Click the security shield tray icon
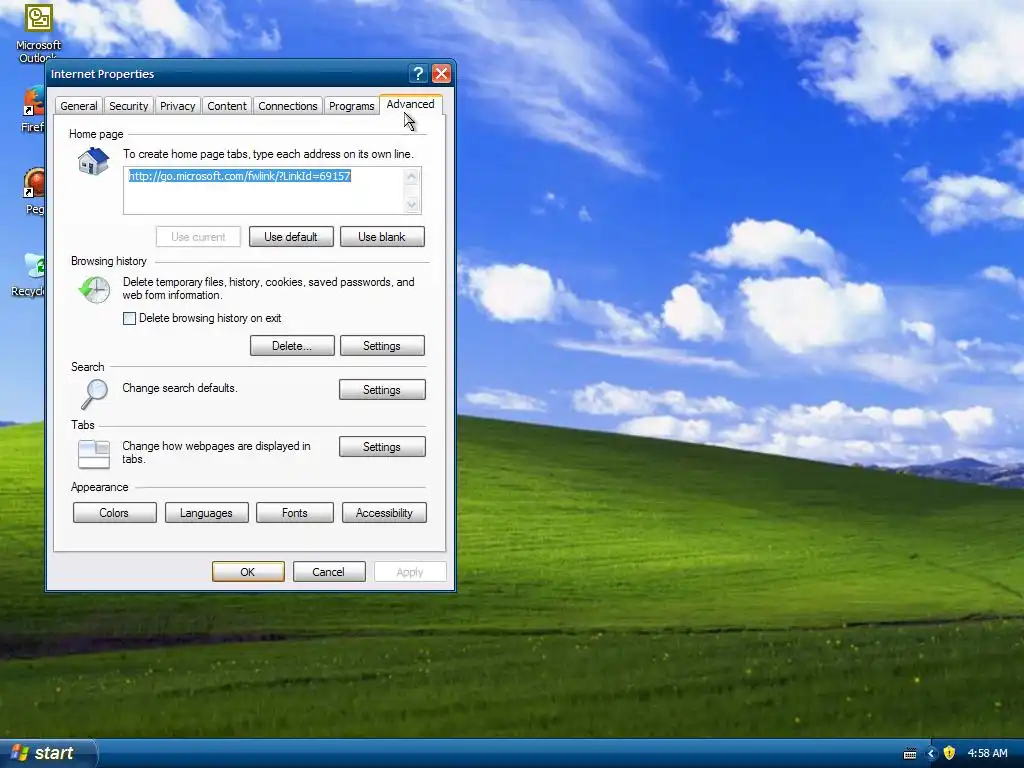The image size is (1024, 768). 949,753
